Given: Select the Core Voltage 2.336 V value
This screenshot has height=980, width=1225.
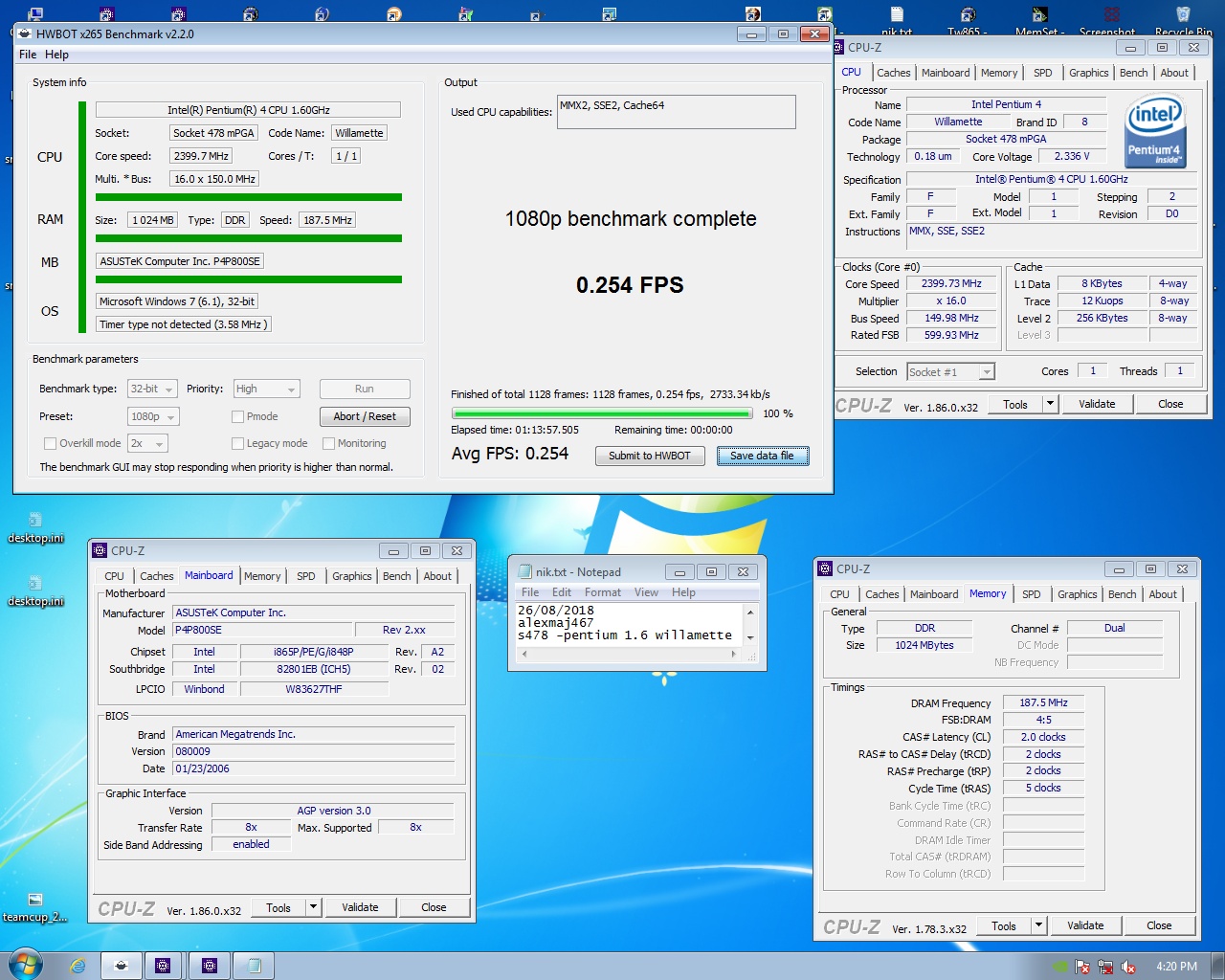Looking at the screenshot, I should (x=1072, y=156).
